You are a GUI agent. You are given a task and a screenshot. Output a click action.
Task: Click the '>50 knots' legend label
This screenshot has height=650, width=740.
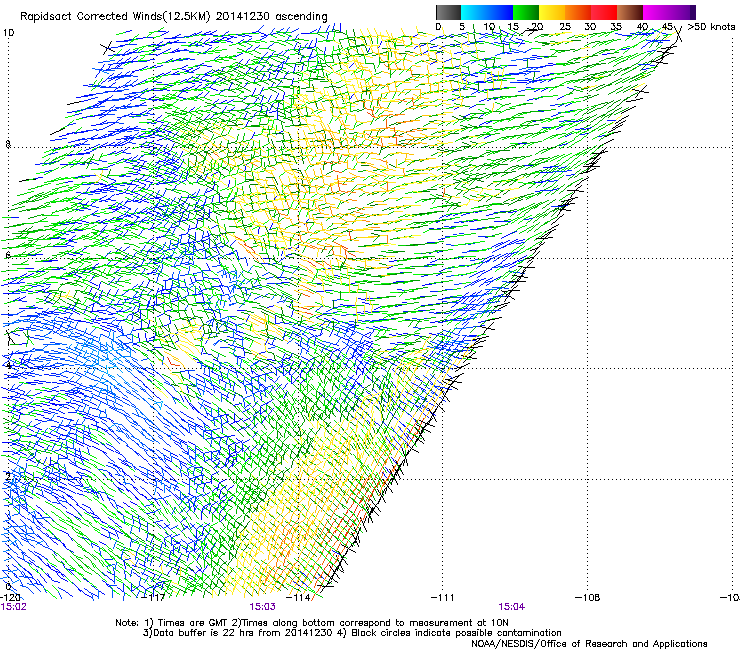tap(711, 27)
